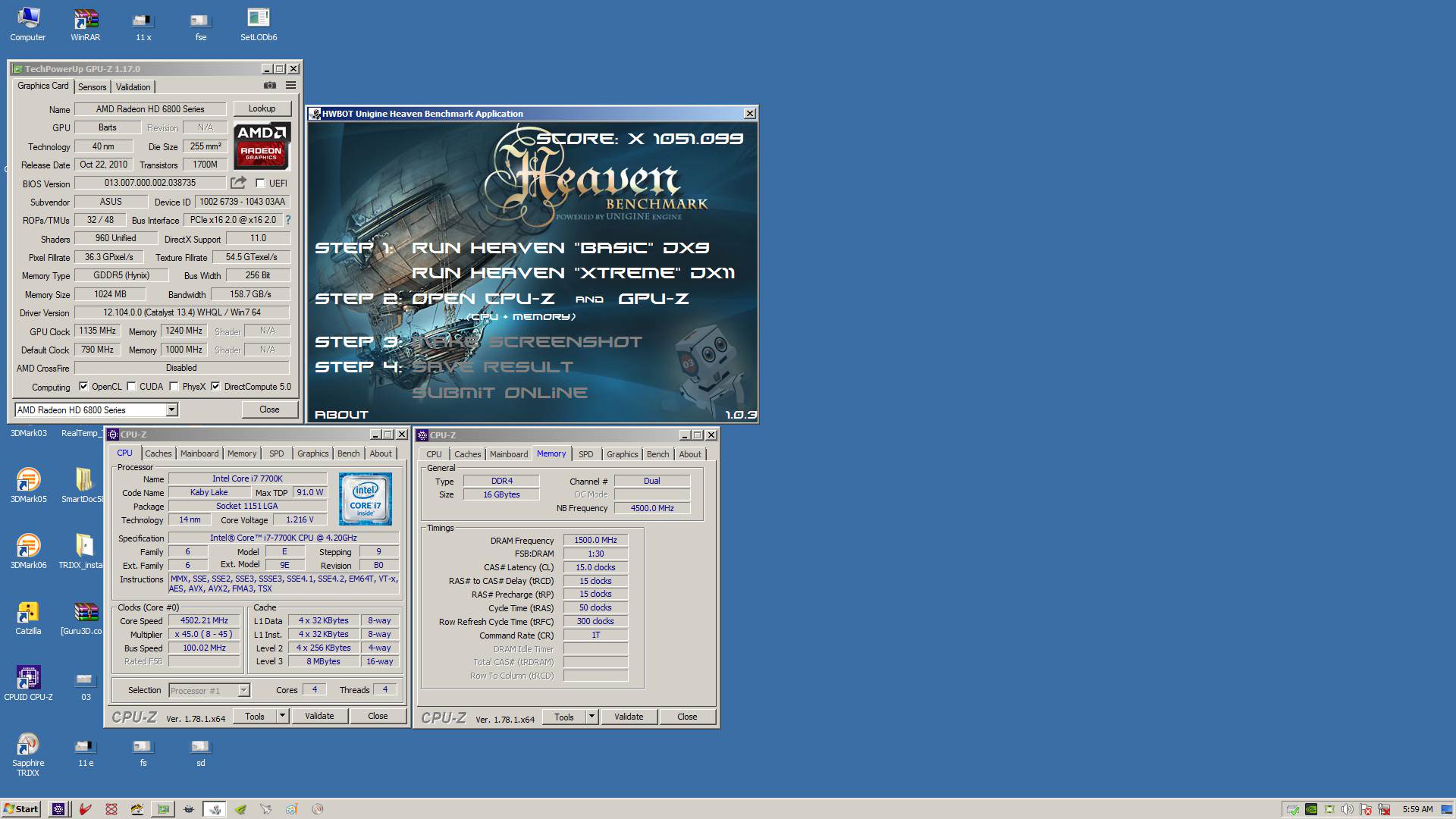The width and height of the screenshot is (1456, 819).
Task: Click the taskbar clock showing 5:59 AM
Action: coord(1417,809)
